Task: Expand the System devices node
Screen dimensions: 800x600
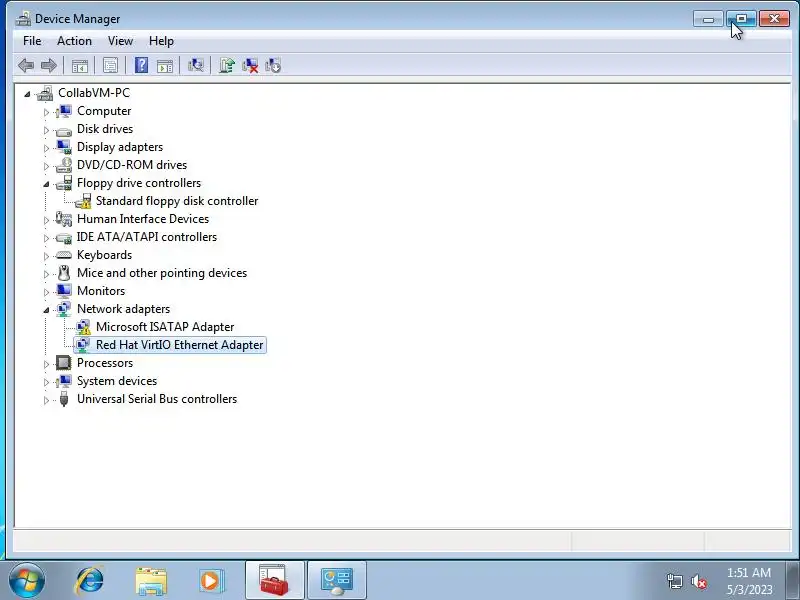Action: coord(46,382)
